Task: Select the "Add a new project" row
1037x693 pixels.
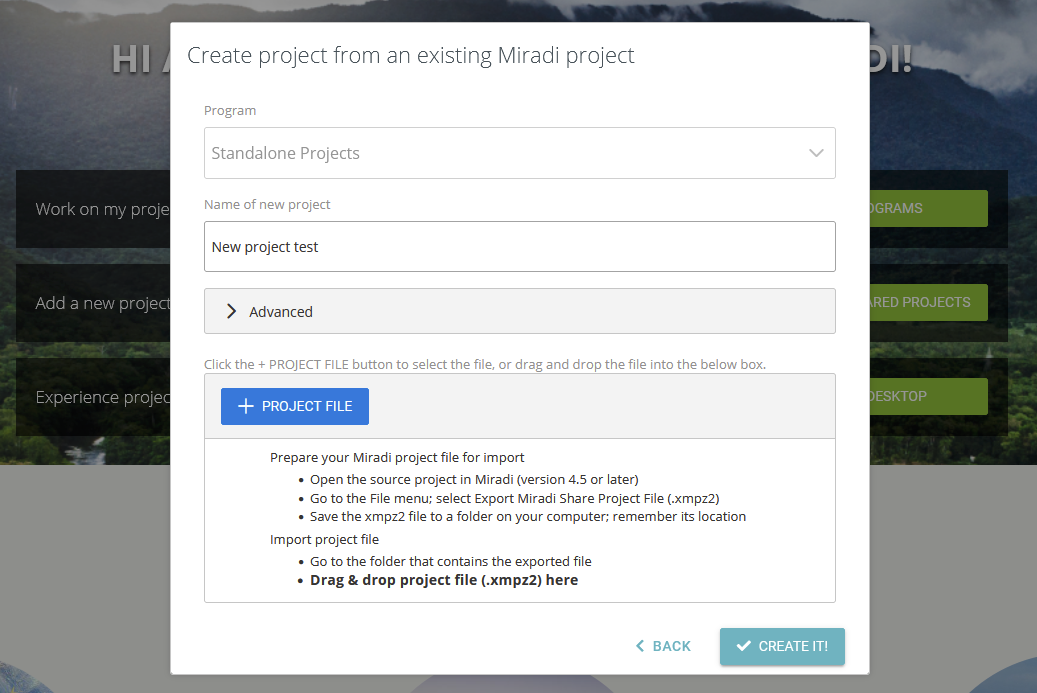Action: [x=95, y=303]
